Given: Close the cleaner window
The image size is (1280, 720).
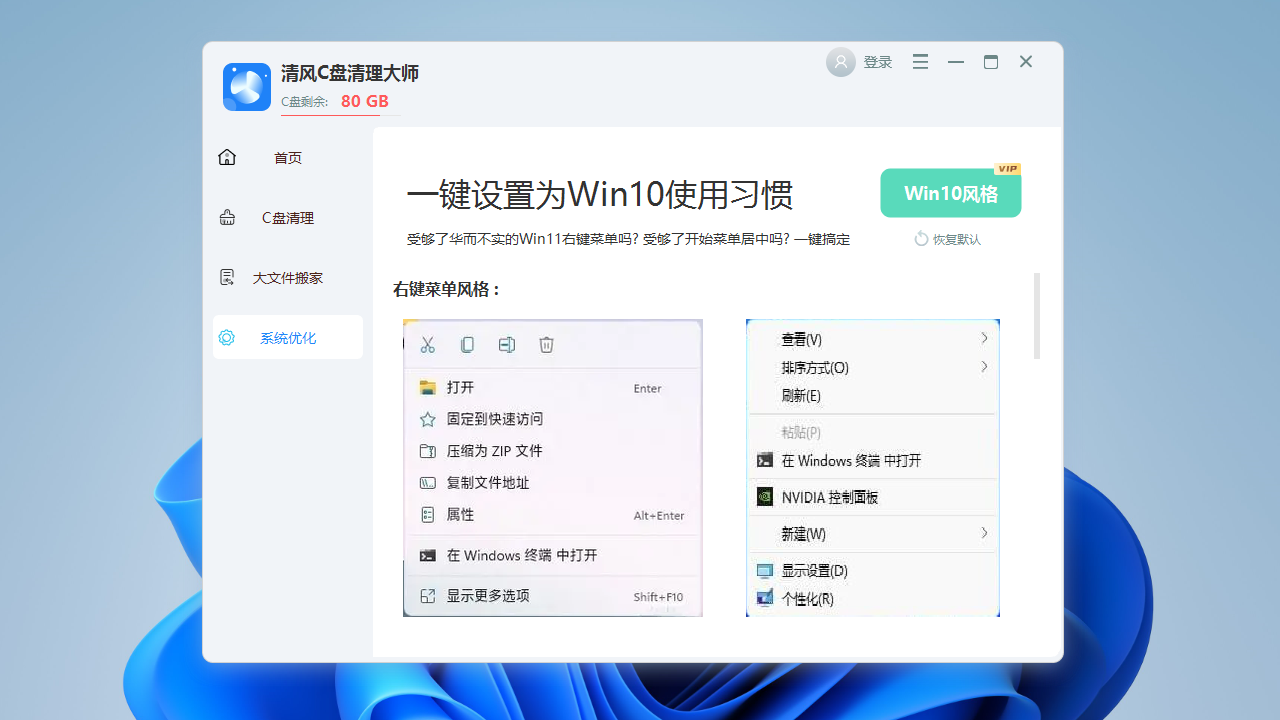Looking at the screenshot, I should [x=1026, y=62].
